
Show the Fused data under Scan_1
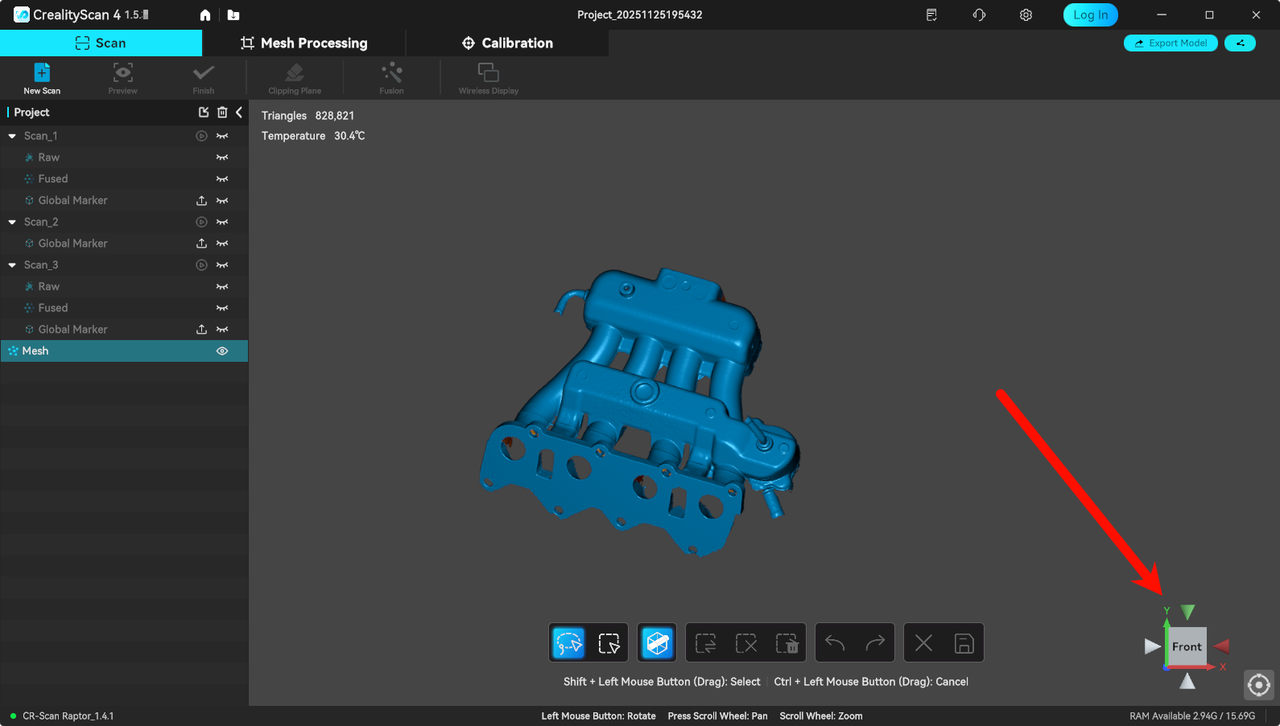click(221, 178)
